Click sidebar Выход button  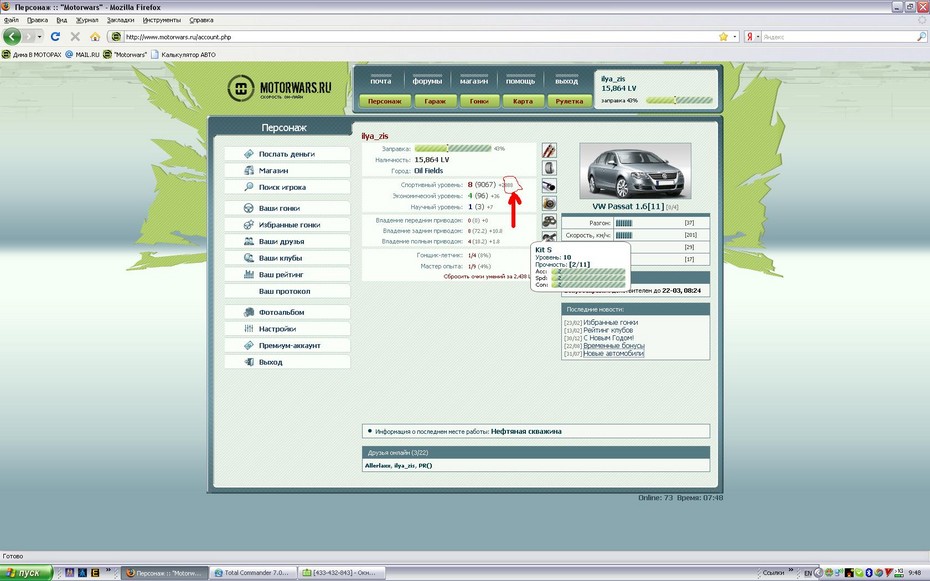tap(287, 362)
